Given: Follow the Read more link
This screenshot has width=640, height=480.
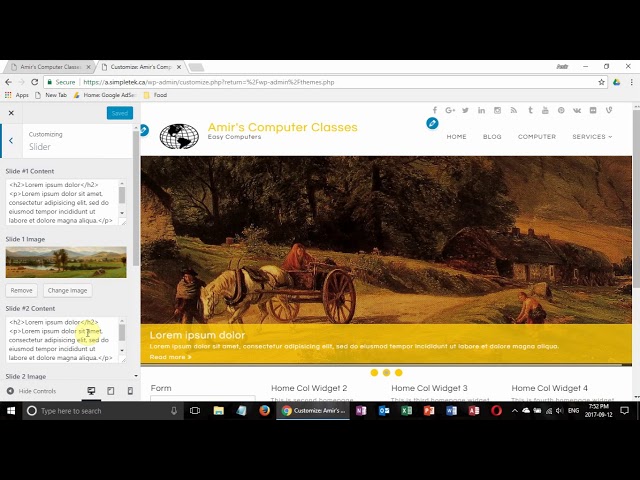Looking at the screenshot, I should click(x=171, y=357).
